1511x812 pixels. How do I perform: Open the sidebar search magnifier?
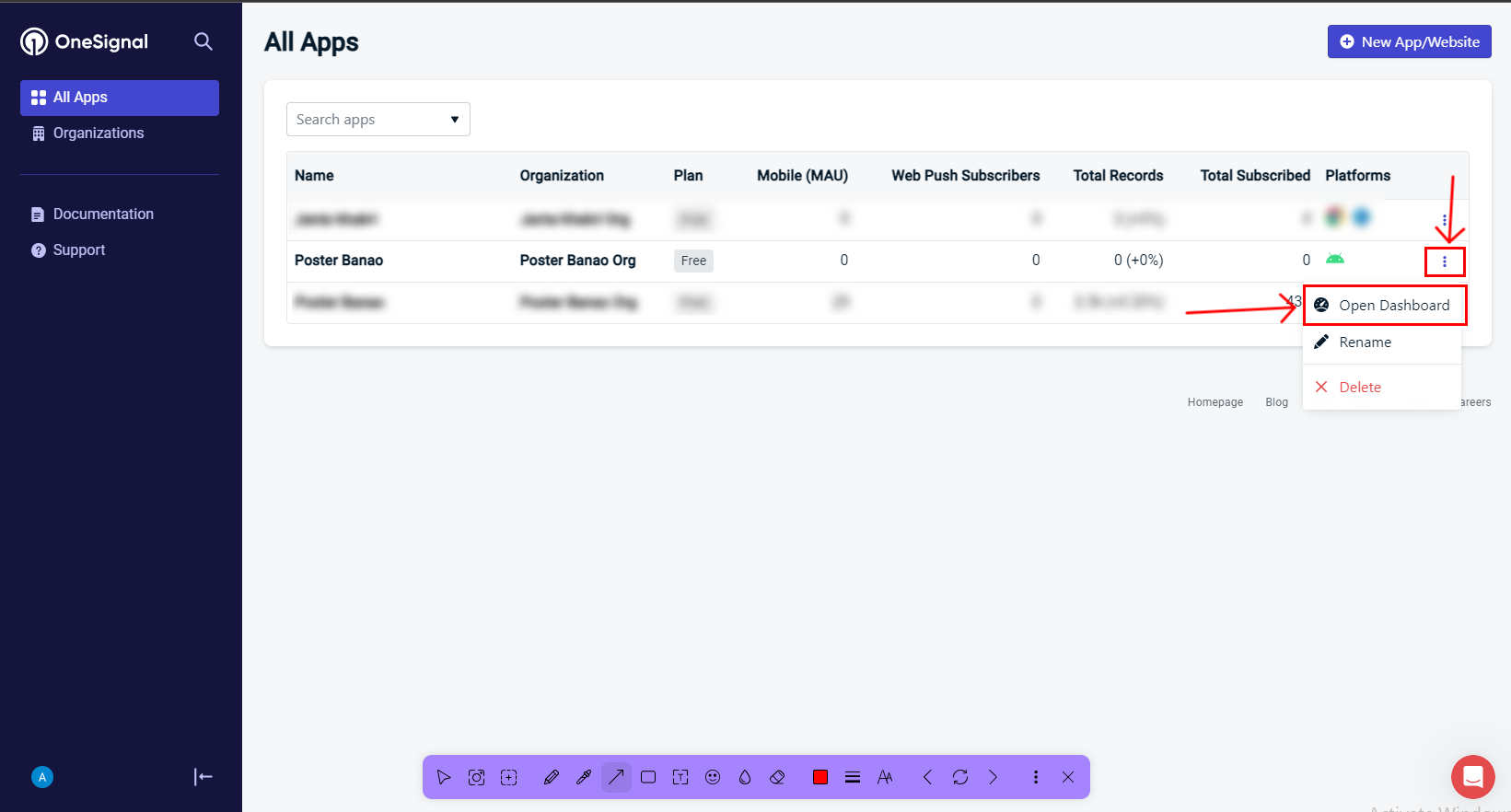point(203,41)
